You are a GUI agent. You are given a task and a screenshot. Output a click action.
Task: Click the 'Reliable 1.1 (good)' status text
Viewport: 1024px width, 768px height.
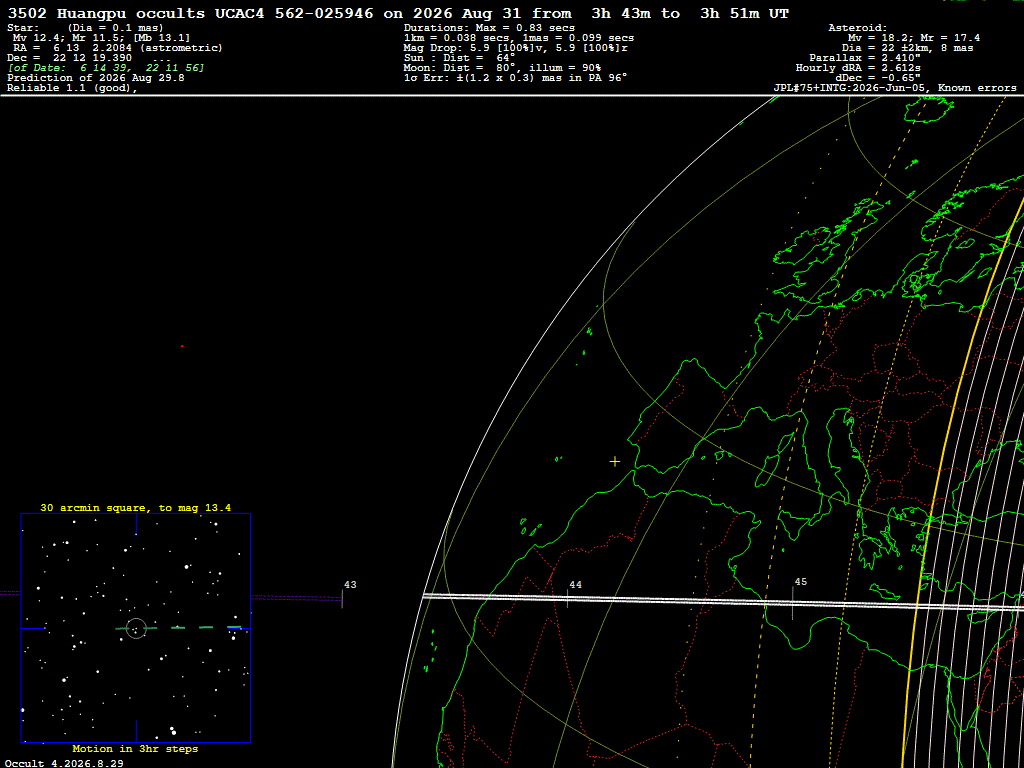click(x=72, y=88)
